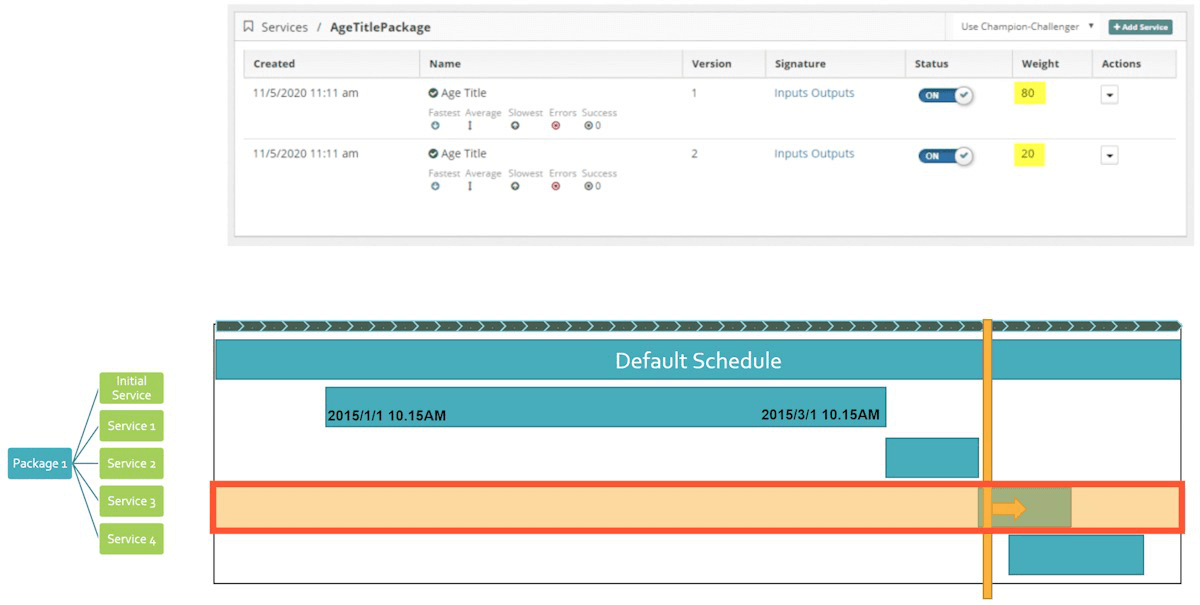Image resolution: width=1200 pixels, height=605 pixels.
Task: Select the Service 4 node
Action: [x=131, y=539]
